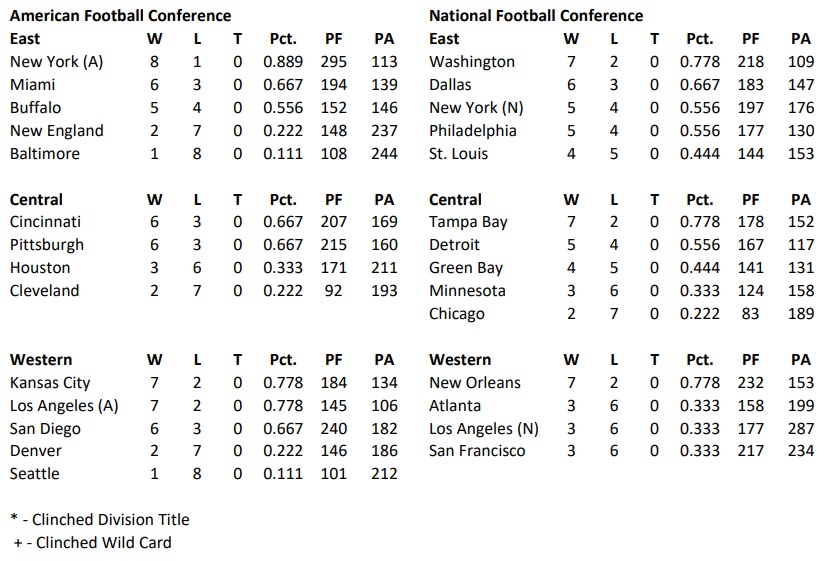The width and height of the screenshot is (828, 561).
Task: Click the Pittsburgh team name
Action: pos(47,245)
